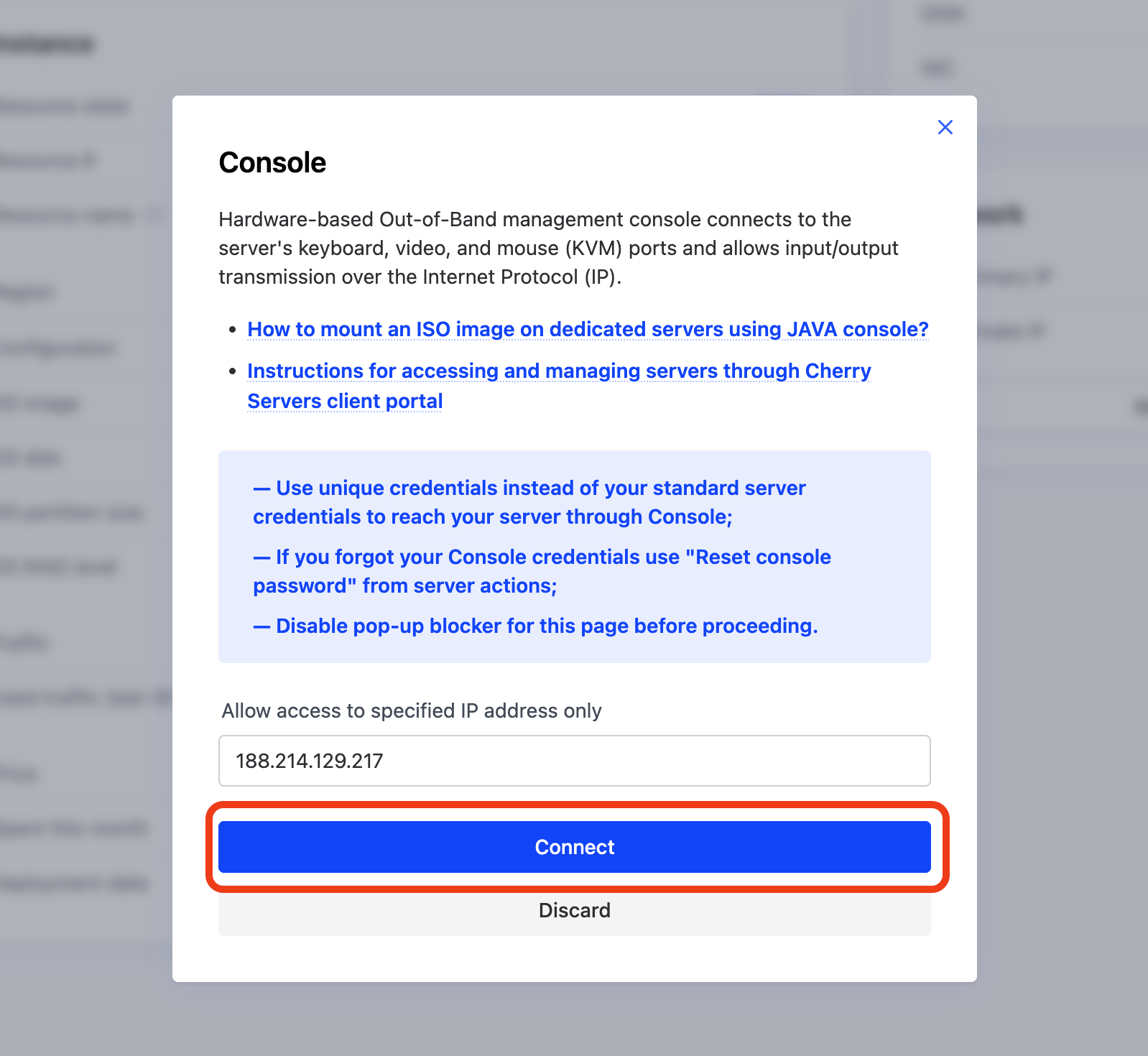Image resolution: width=1148 pixels, height=1056 pixels.
Task: Click the blue credentials advisory note box
Action: (573, 557)
